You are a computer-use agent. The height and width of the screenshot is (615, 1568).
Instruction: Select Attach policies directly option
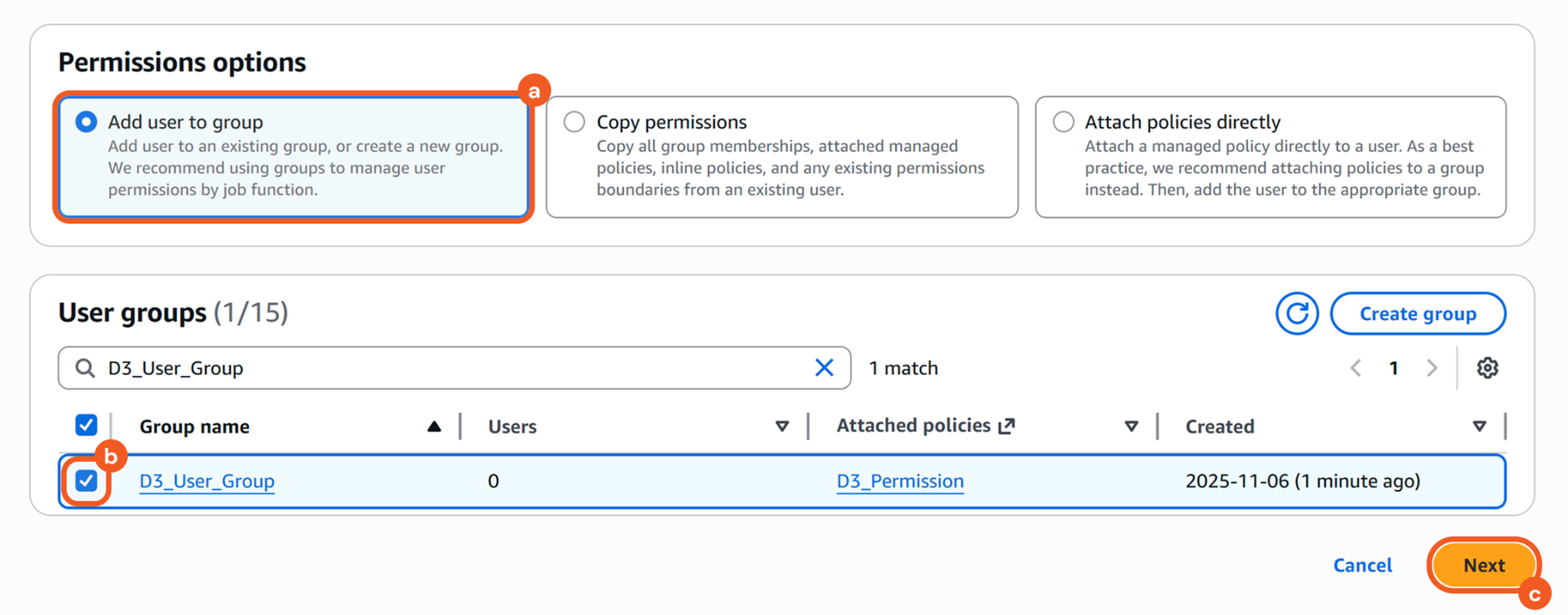[1063, 123]
